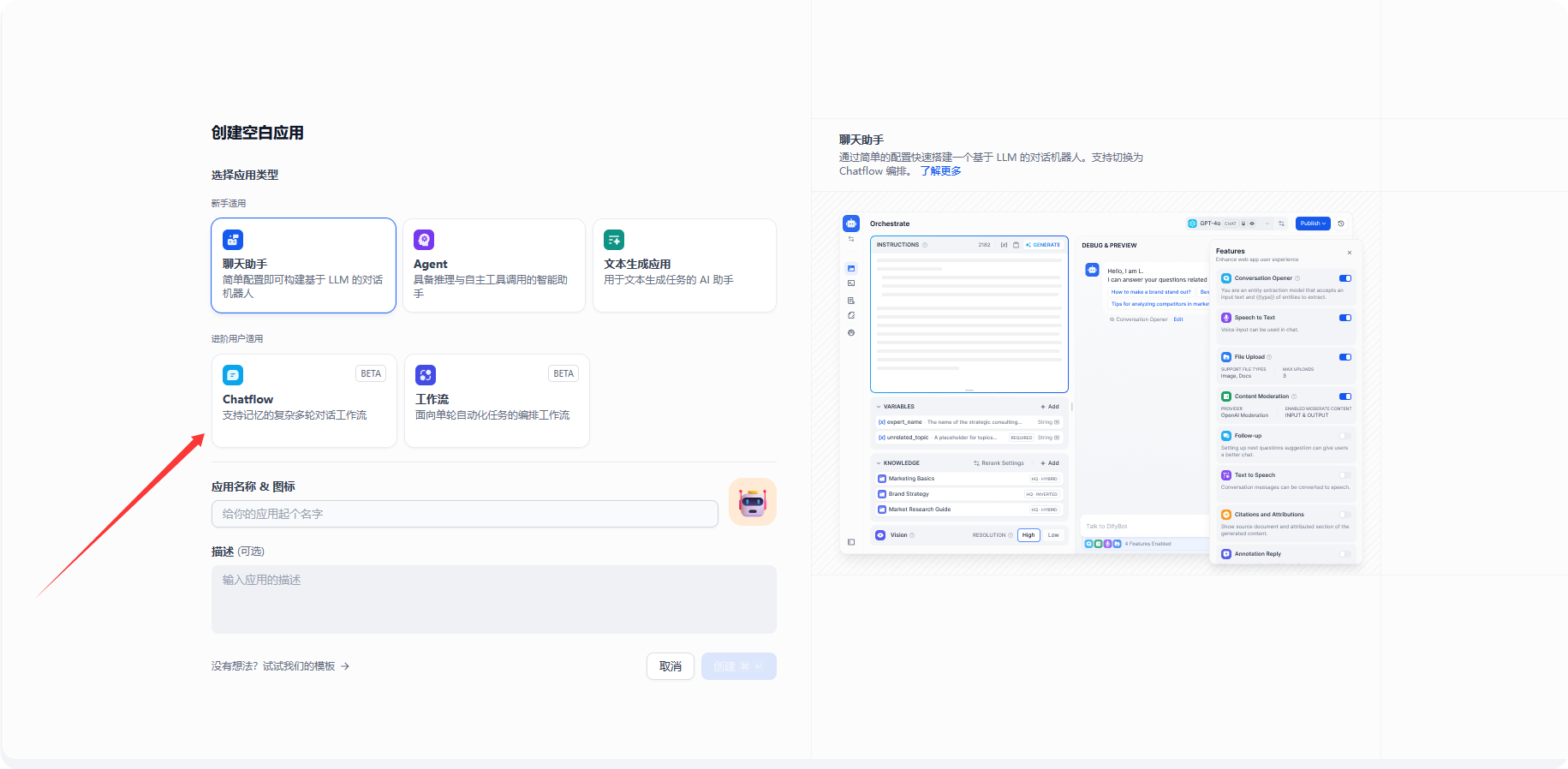Click the 取消 cancel button
The height and width of the screenshot is (769, 1568).
(x=670, y=666)
